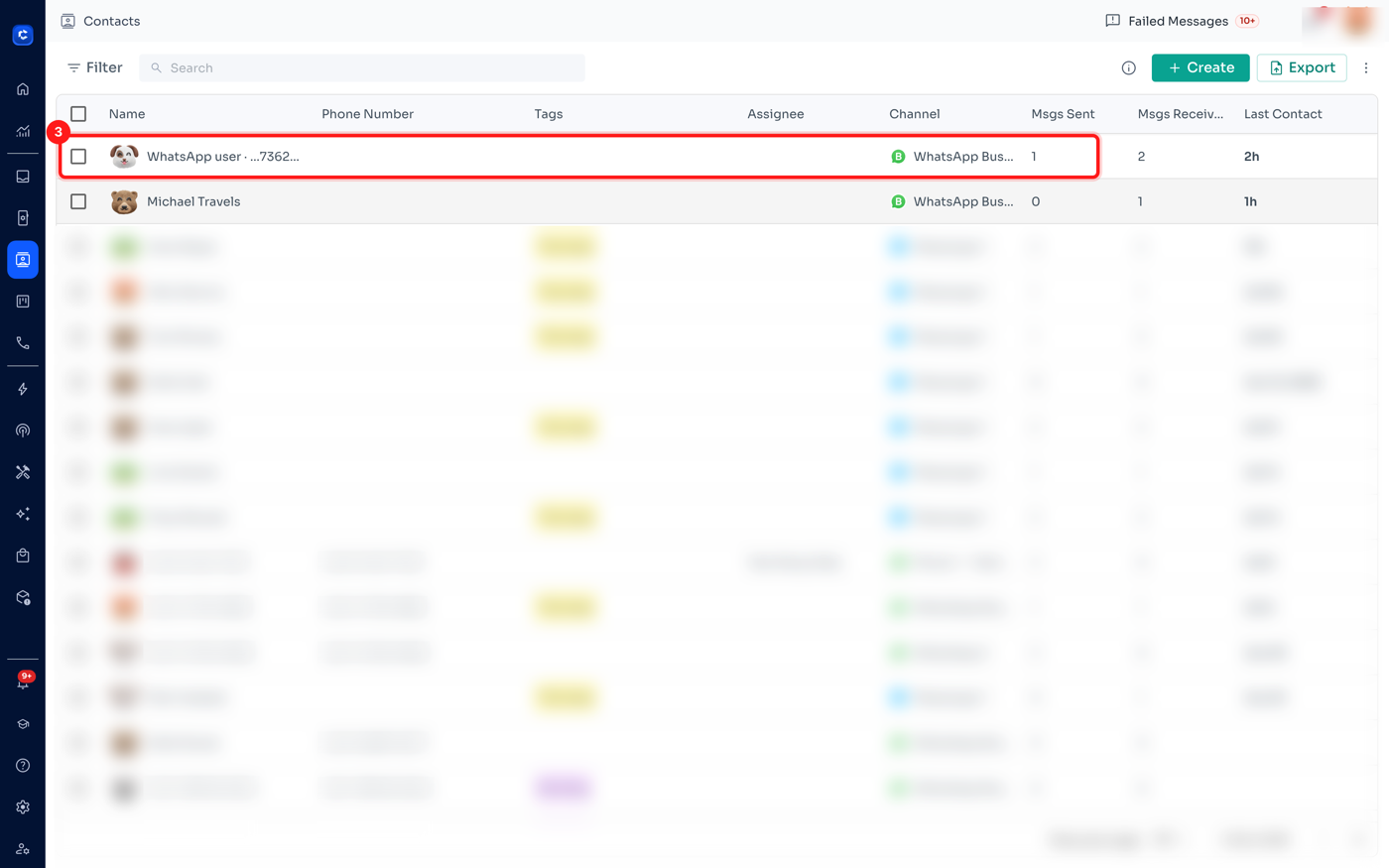The image size is (1389, 868).
Task: Open the WhatsApp user · ...7362 contact name
Action: pos(223,156)
